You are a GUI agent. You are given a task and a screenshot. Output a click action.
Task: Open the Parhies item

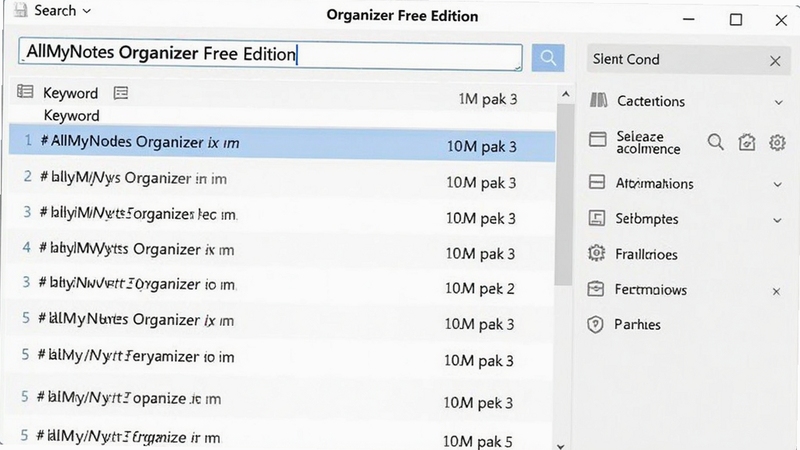coord(637,324)
